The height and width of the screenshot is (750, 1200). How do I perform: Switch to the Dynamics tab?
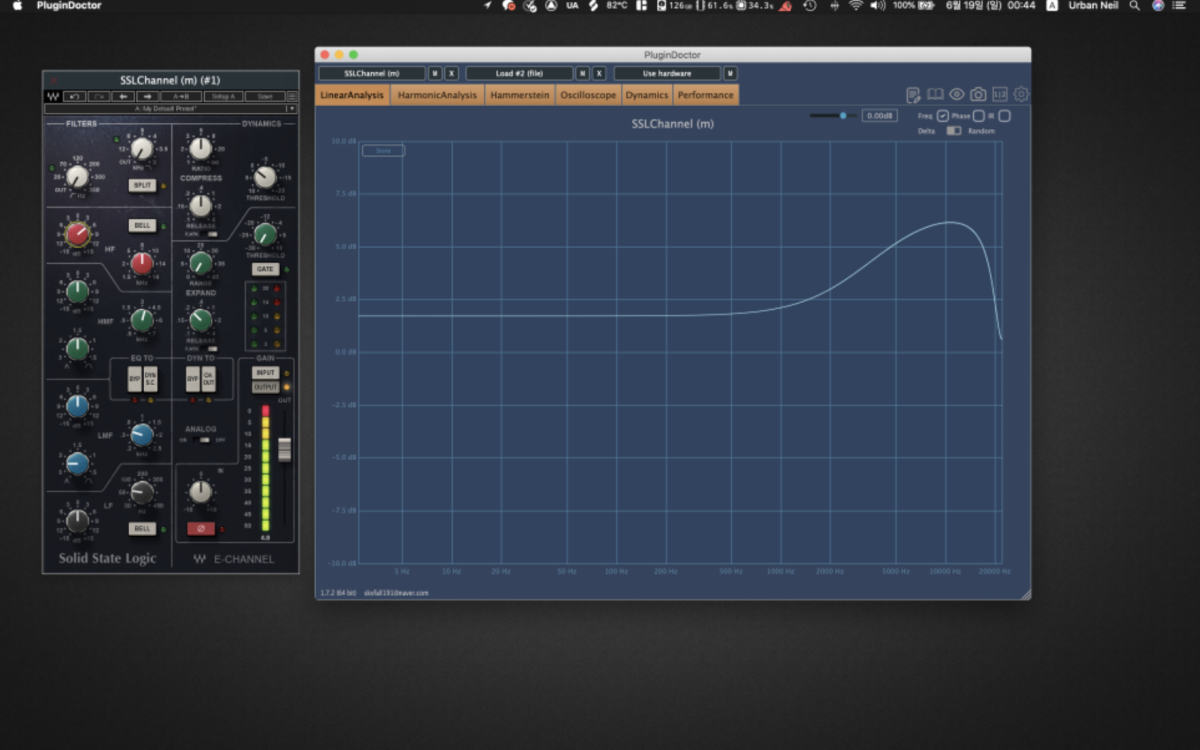(647, 95)
